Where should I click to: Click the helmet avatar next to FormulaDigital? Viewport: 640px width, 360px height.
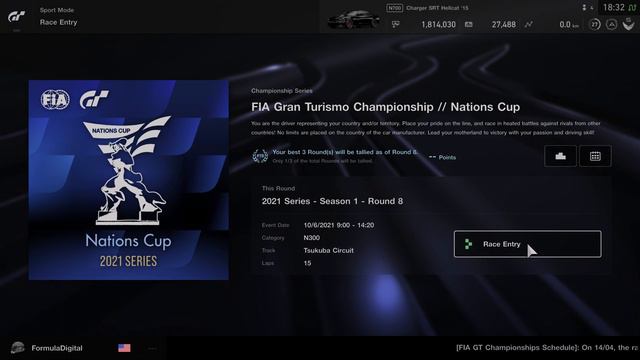click(18, 348)
